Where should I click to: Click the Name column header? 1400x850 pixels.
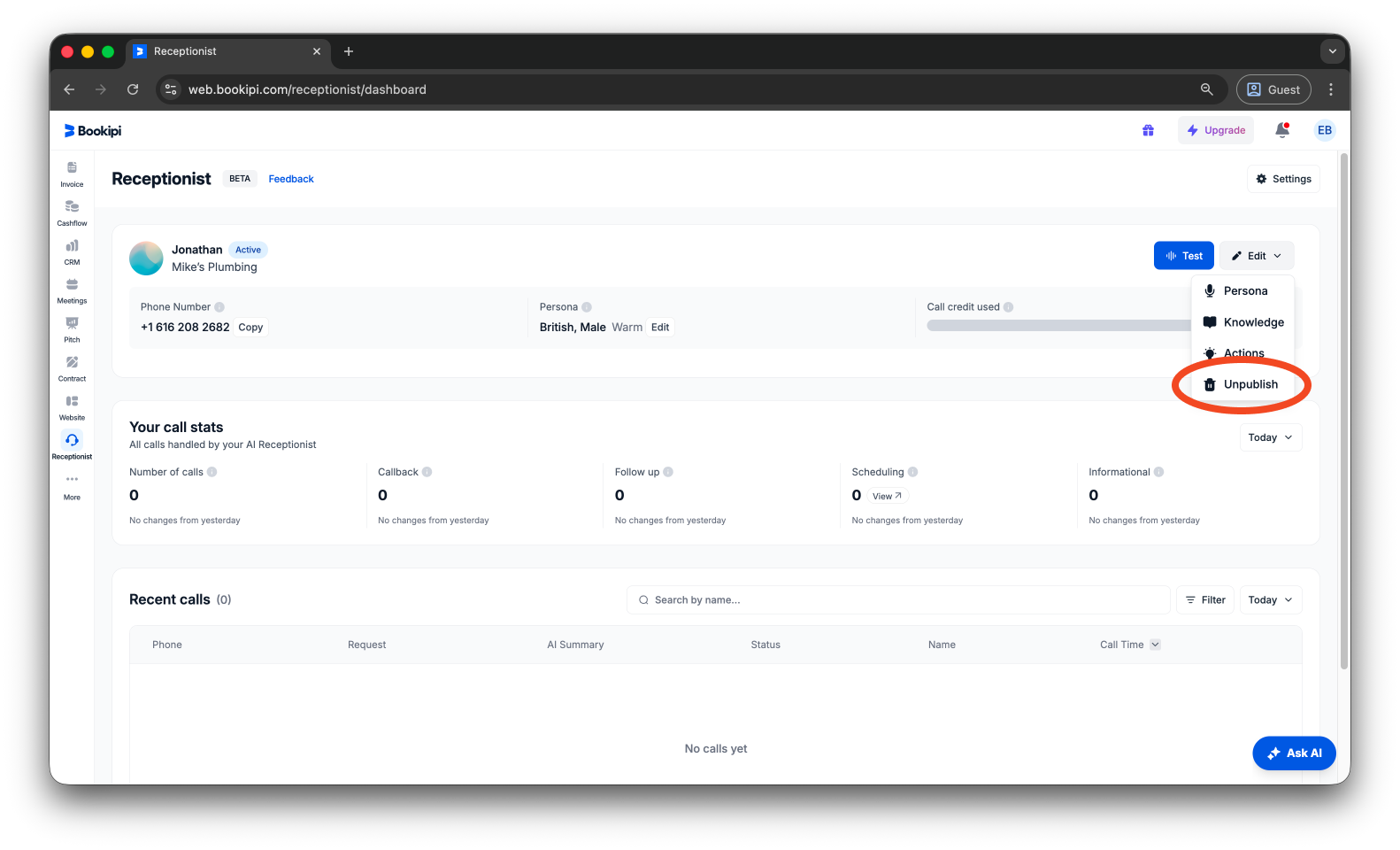[x=942, y=645]
